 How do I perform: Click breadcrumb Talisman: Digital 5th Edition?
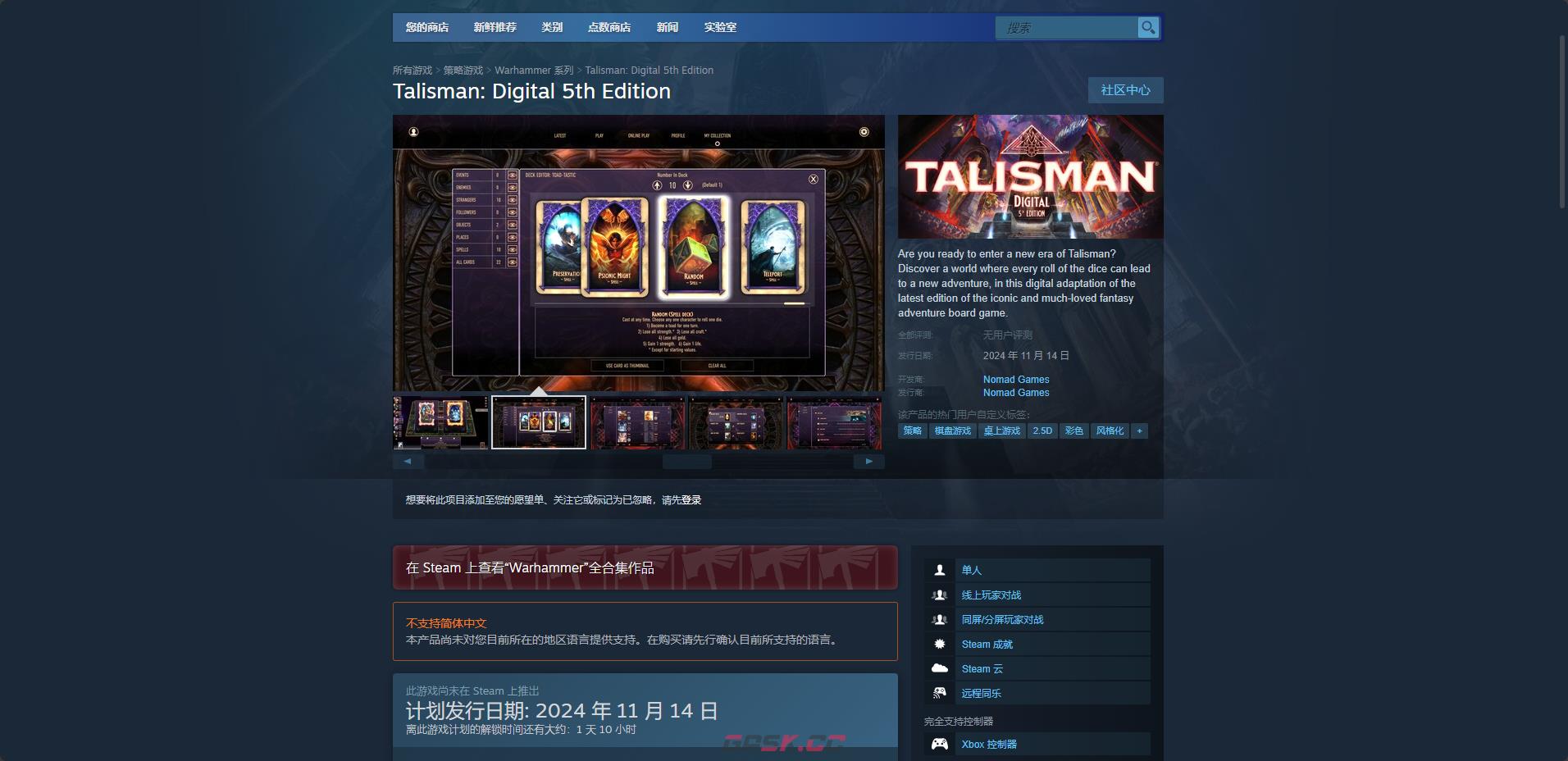coord(650,71)
